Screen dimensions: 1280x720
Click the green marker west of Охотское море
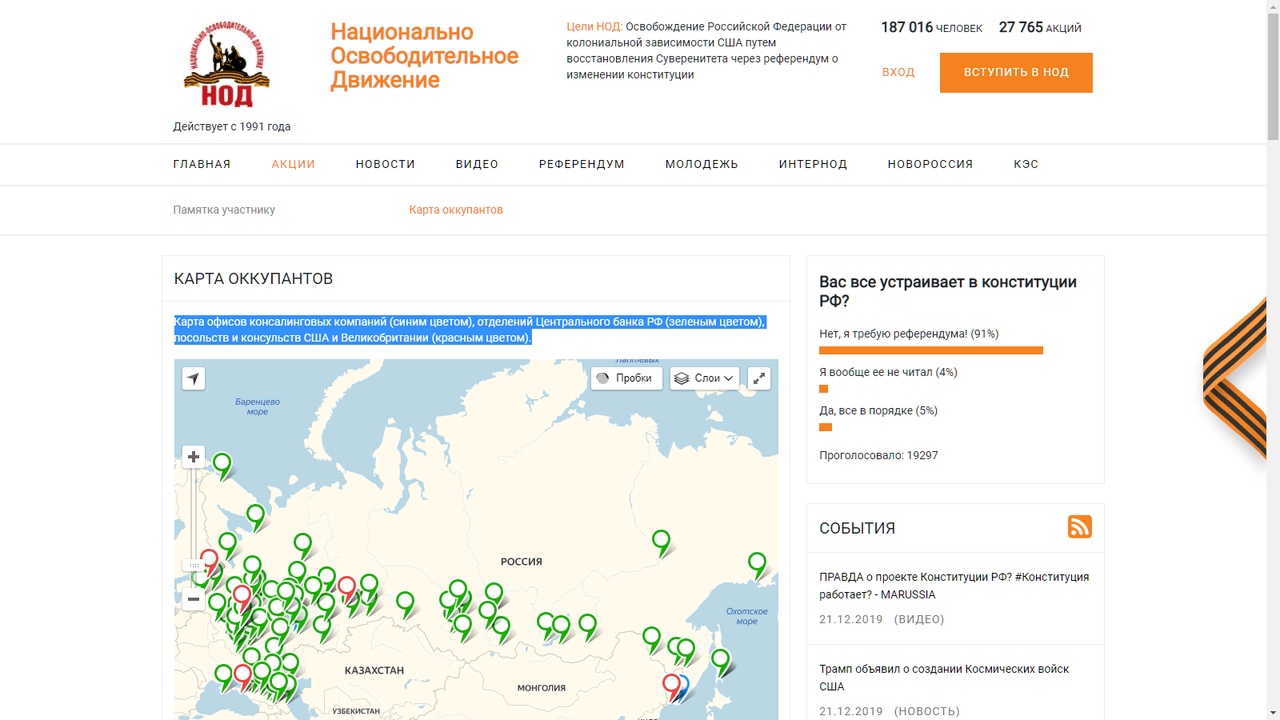tap(757, 565)
